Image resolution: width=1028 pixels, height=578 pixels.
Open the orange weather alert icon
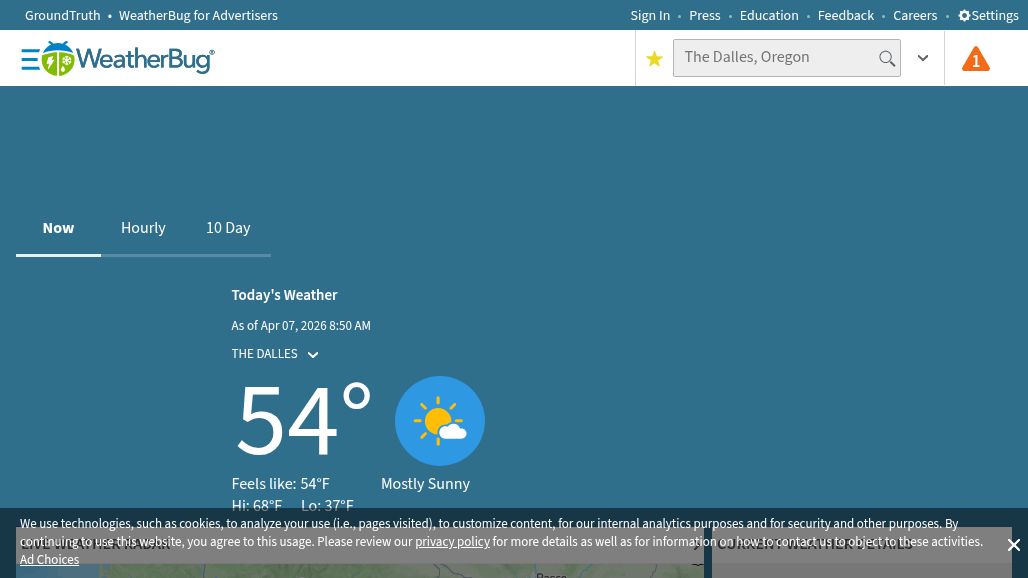coord(975,60)
